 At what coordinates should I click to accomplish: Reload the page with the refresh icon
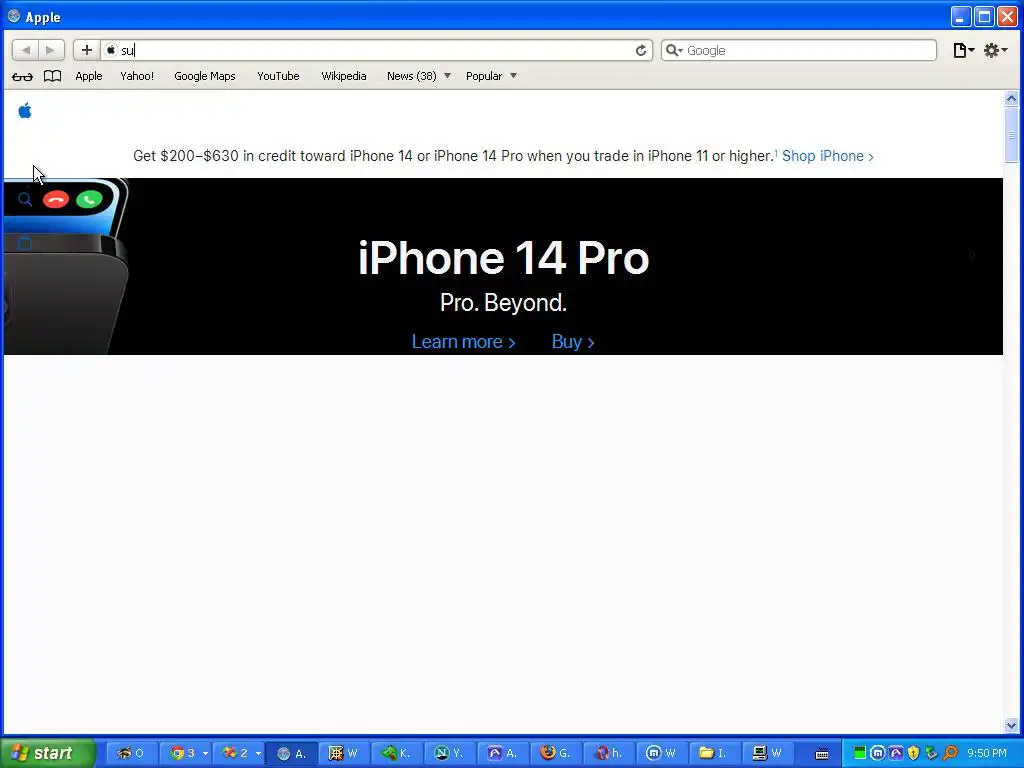641,50
